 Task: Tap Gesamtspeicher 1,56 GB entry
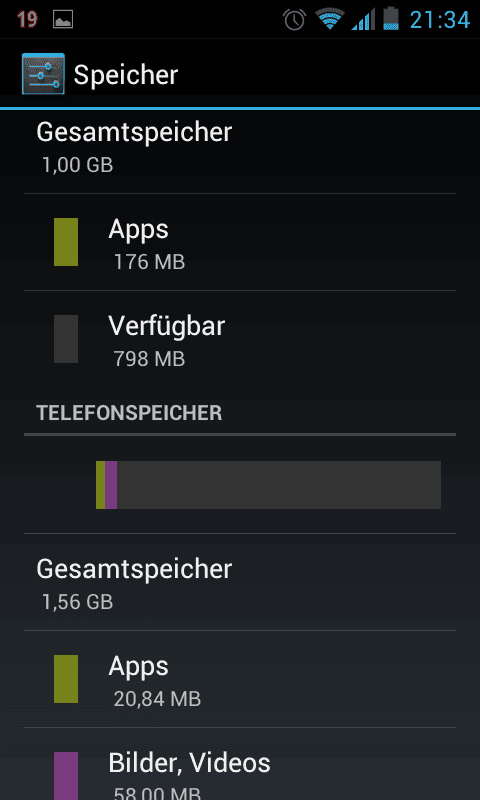(240, 582)
